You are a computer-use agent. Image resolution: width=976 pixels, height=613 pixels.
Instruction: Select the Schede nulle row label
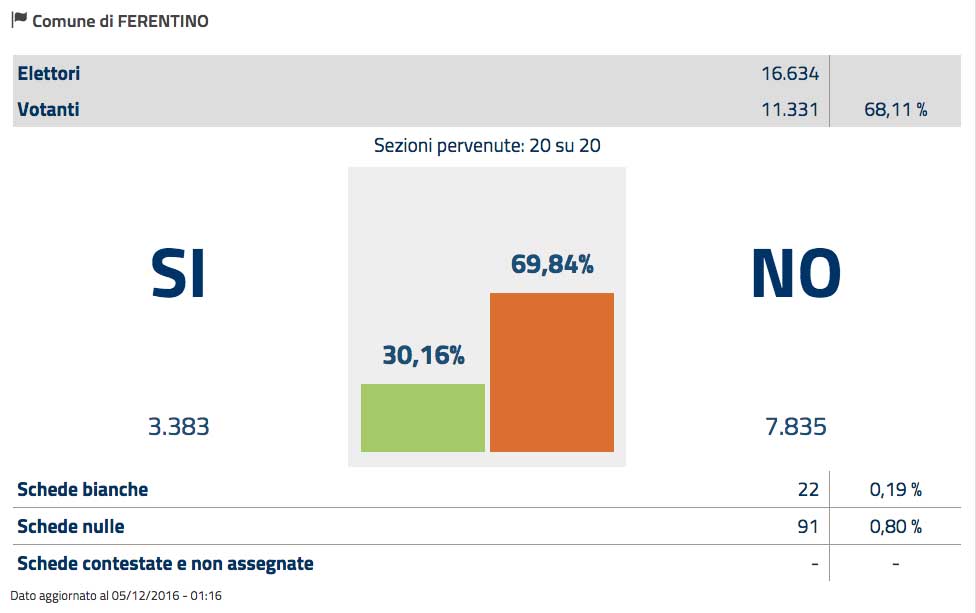click(71, 526)
